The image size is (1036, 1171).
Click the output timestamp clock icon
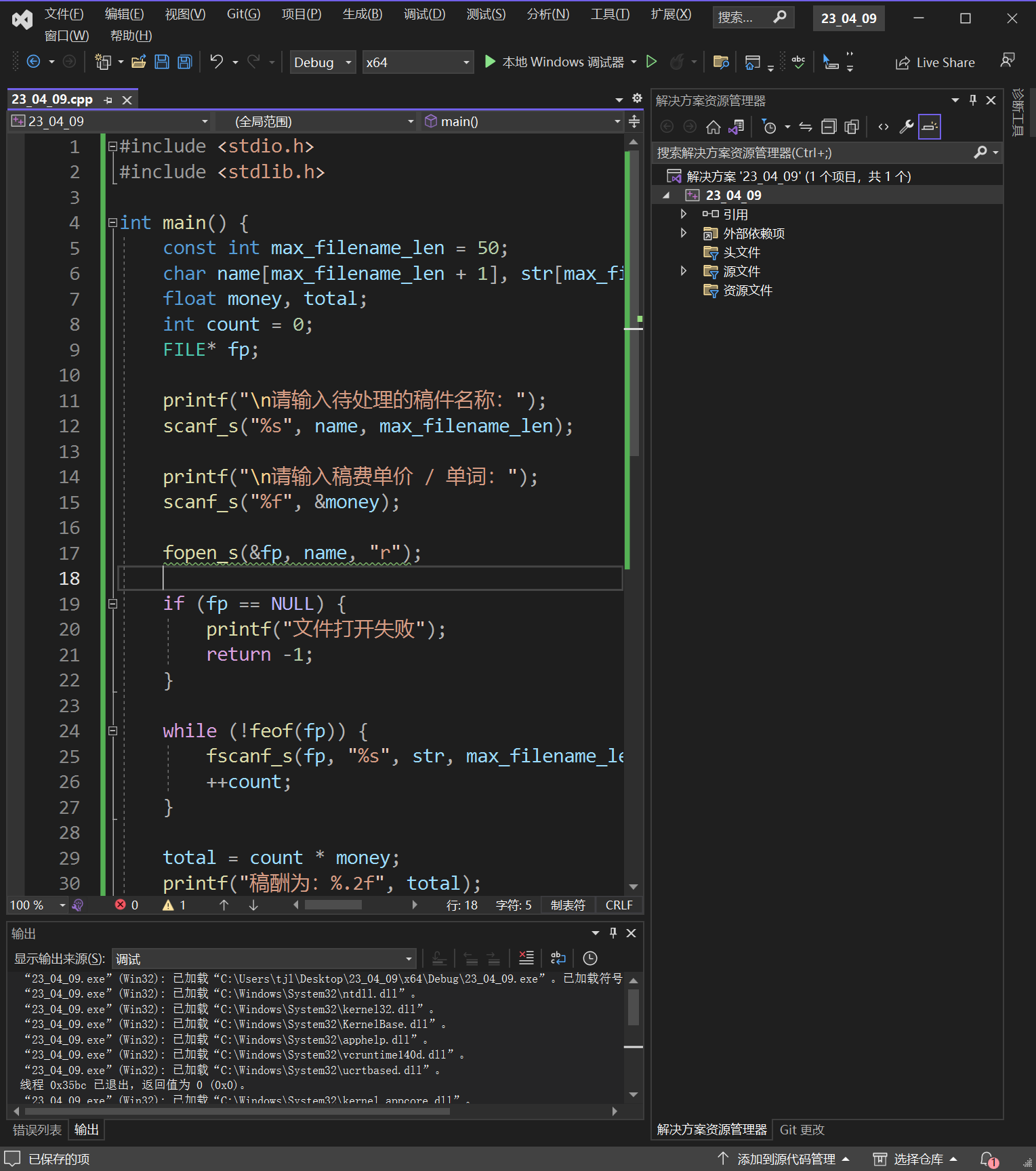pyautogui.click(x=590, y=958)
